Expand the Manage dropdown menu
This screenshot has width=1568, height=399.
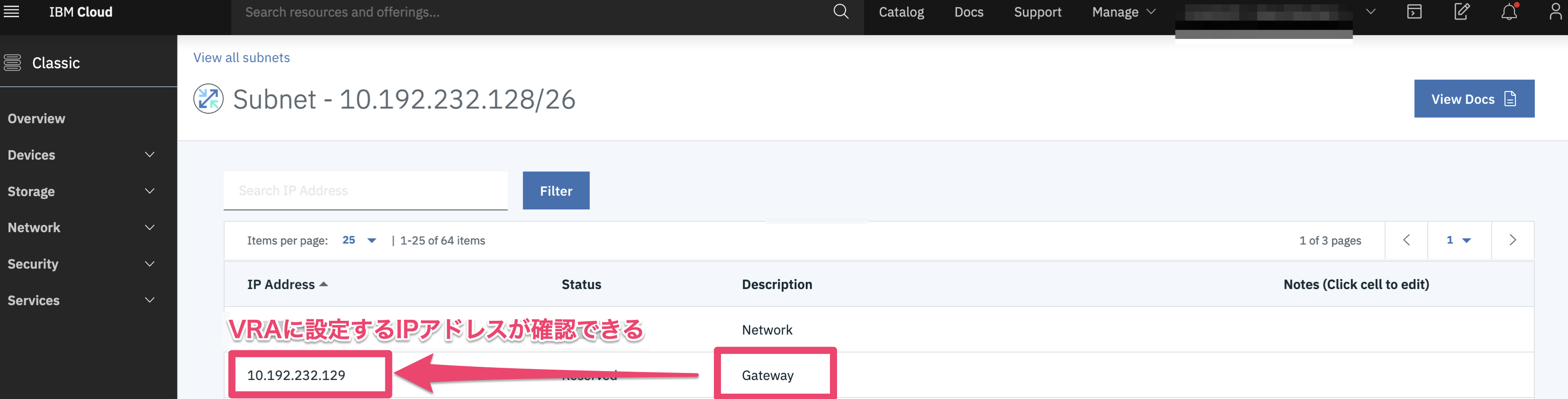[x=1124, y=12]
